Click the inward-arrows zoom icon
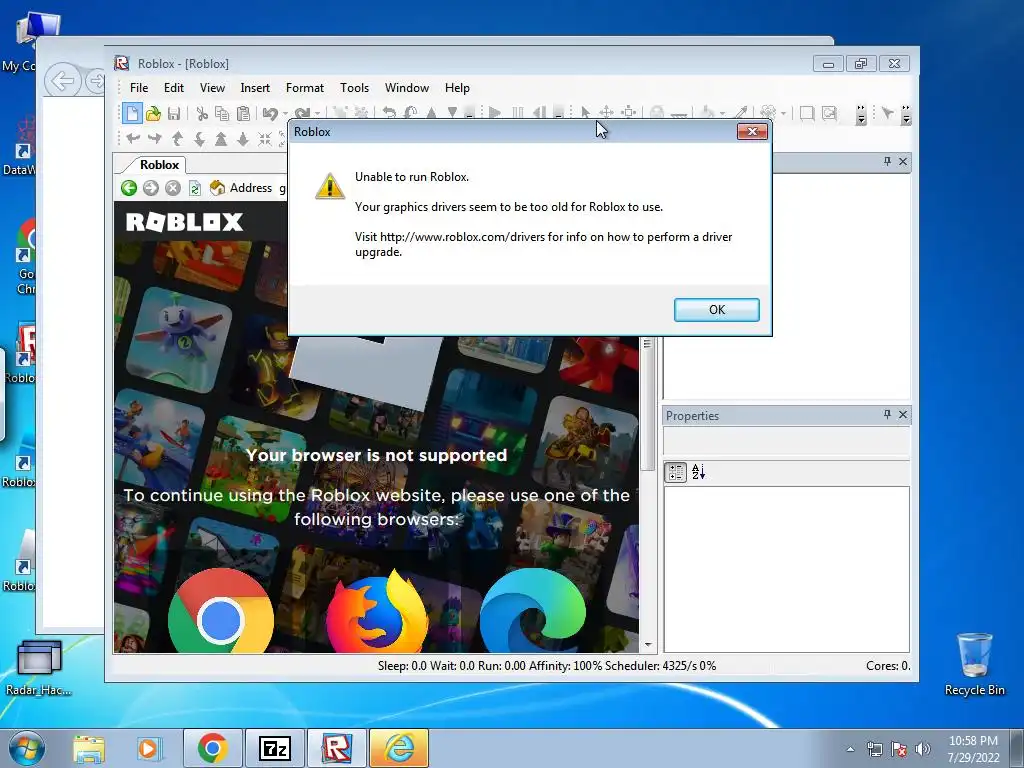This screenshot has height=768, width=1024. point(264,138)
